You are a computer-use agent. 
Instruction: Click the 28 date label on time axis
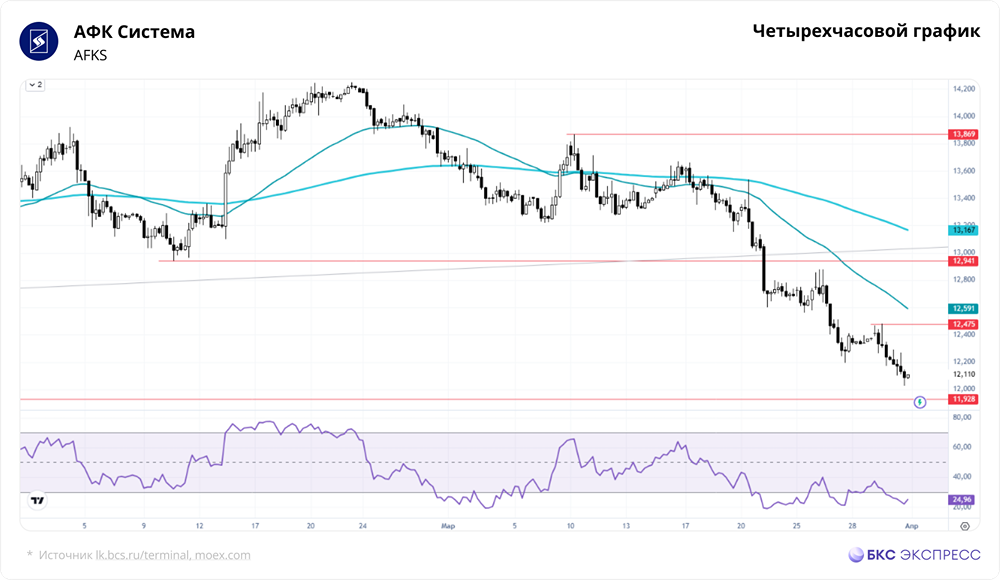pyautogui.click(x=853, y=526)
